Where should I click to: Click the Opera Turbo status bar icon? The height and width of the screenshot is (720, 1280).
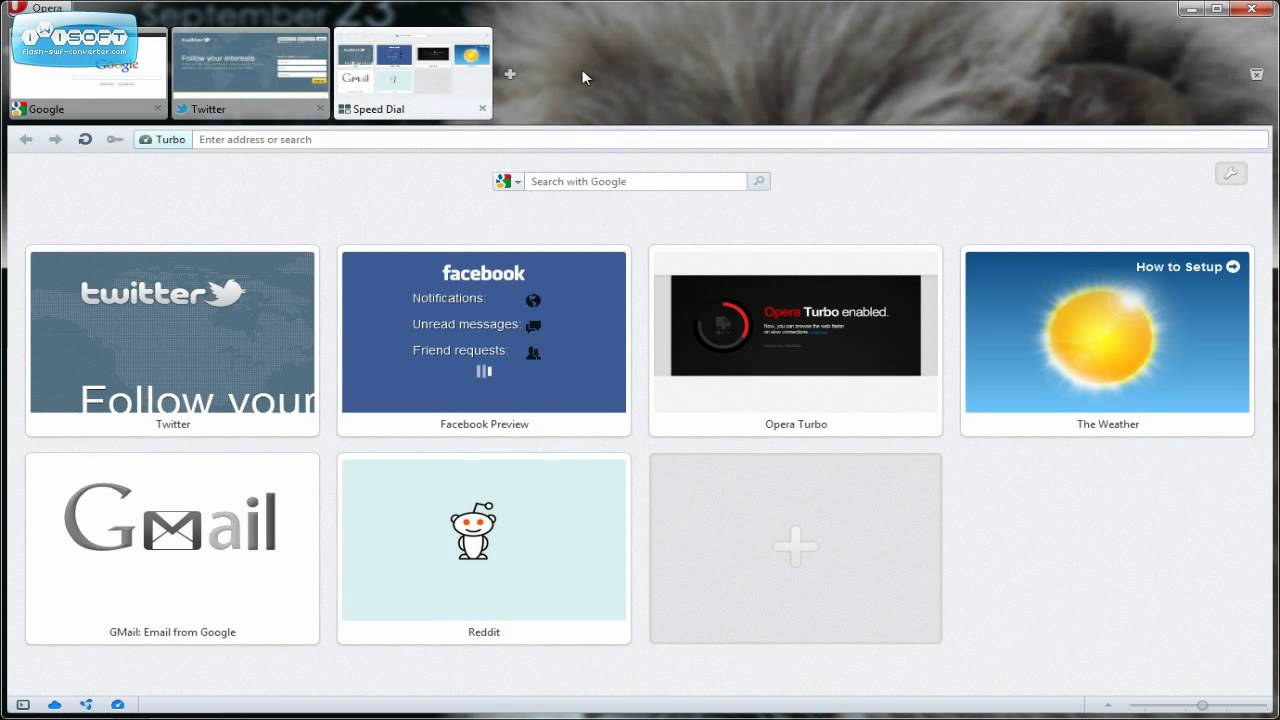[x=117, y=705]
